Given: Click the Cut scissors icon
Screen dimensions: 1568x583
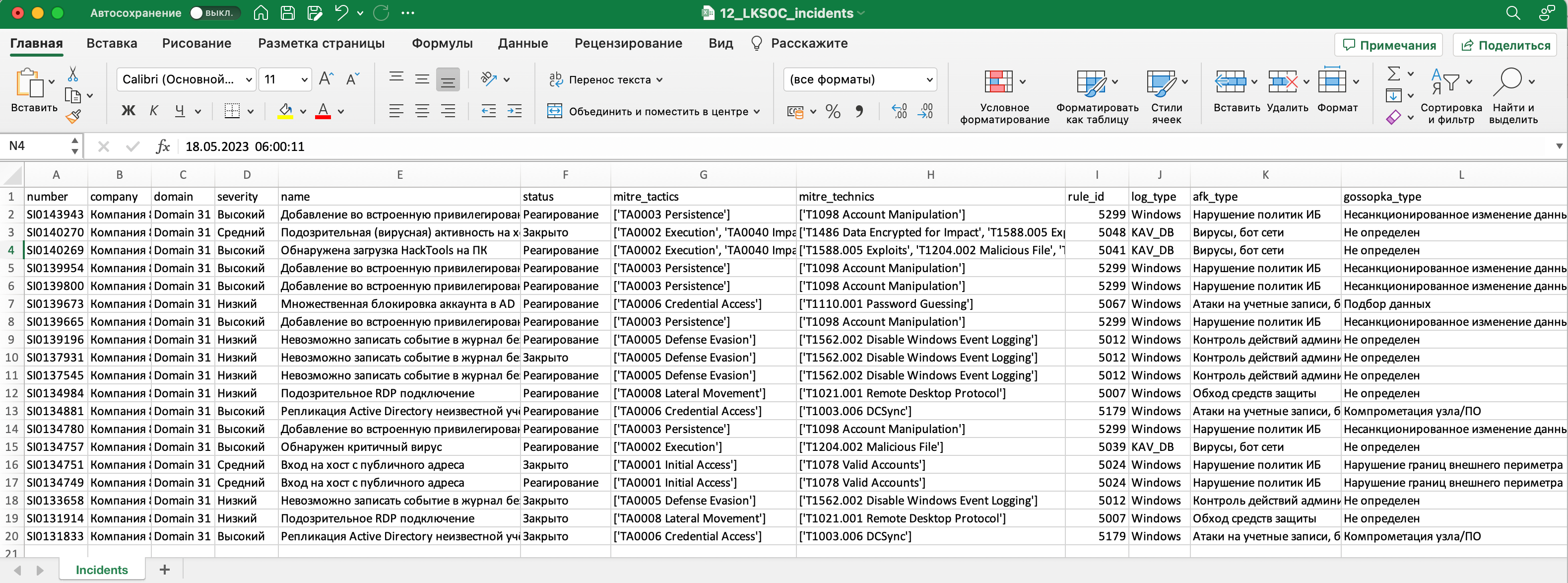Looking at the screenshot, I should [x=73, y=74].
